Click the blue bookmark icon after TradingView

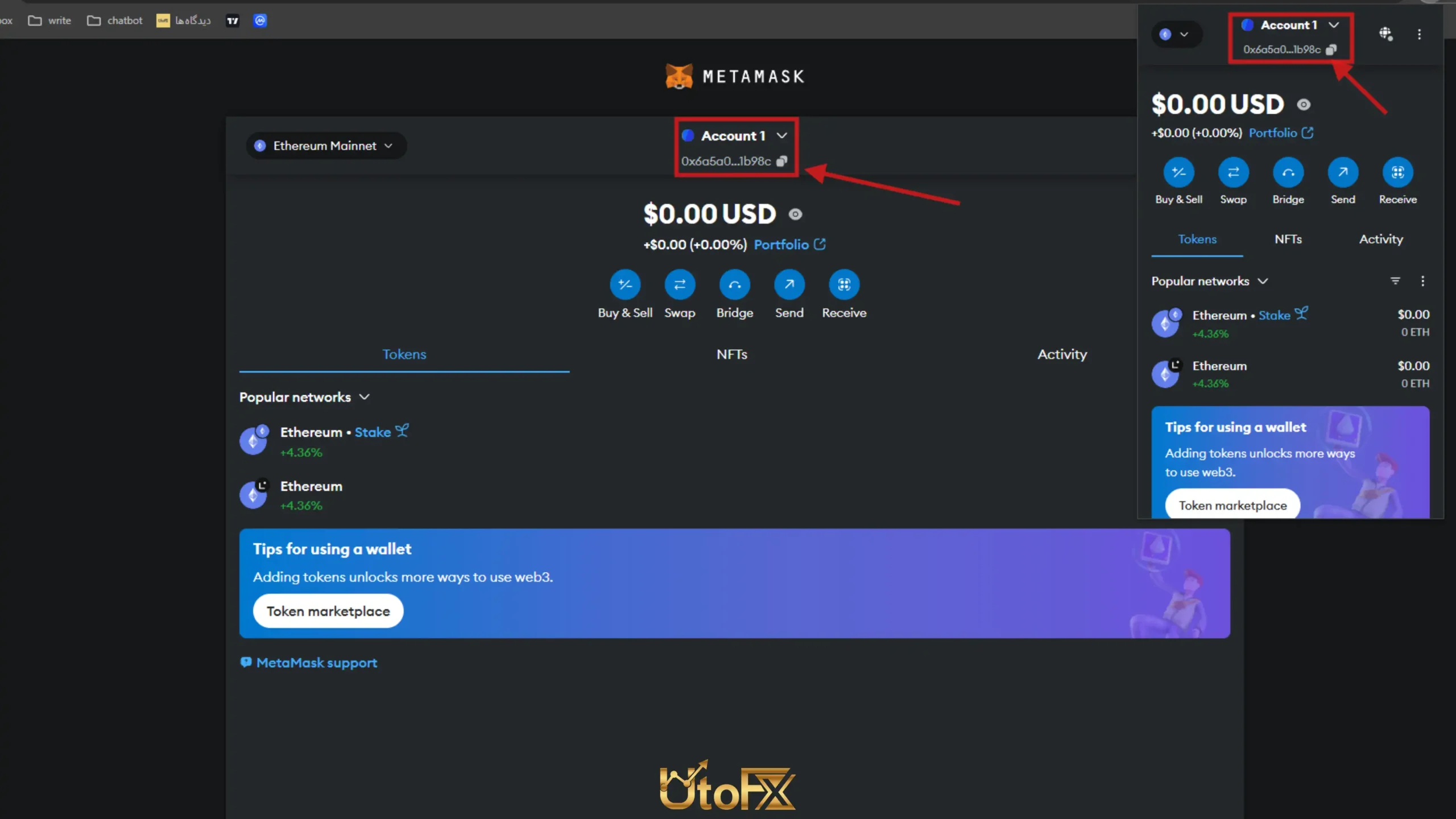[260, 21]
